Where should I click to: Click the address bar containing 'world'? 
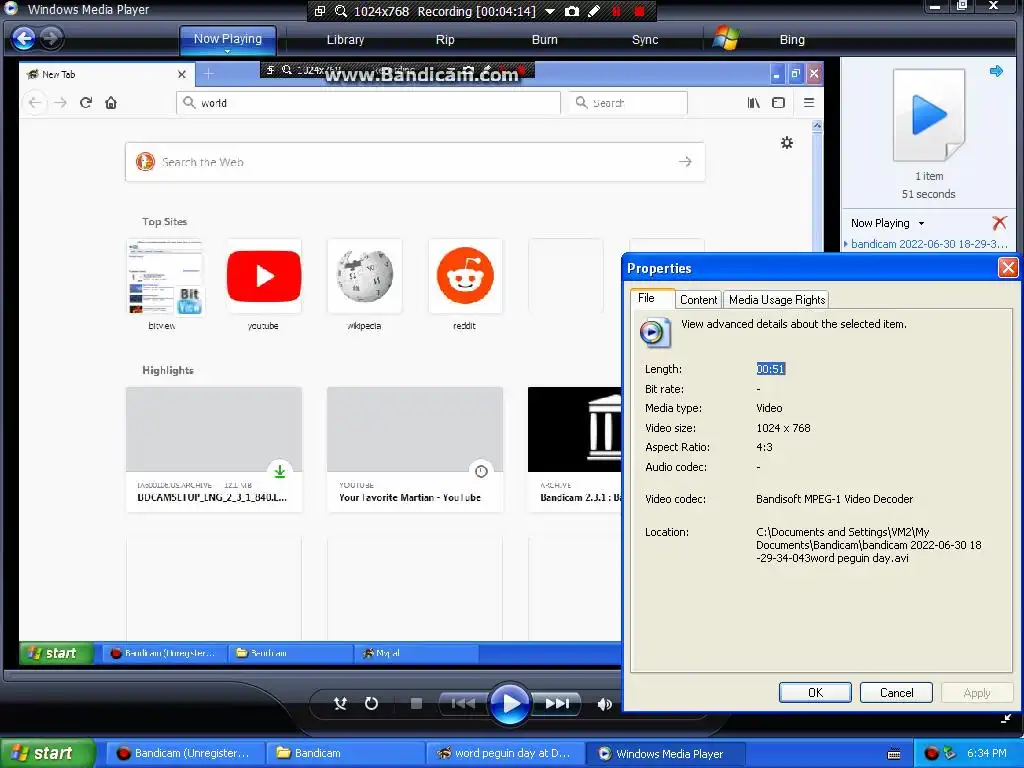click(x=368, y=103)
